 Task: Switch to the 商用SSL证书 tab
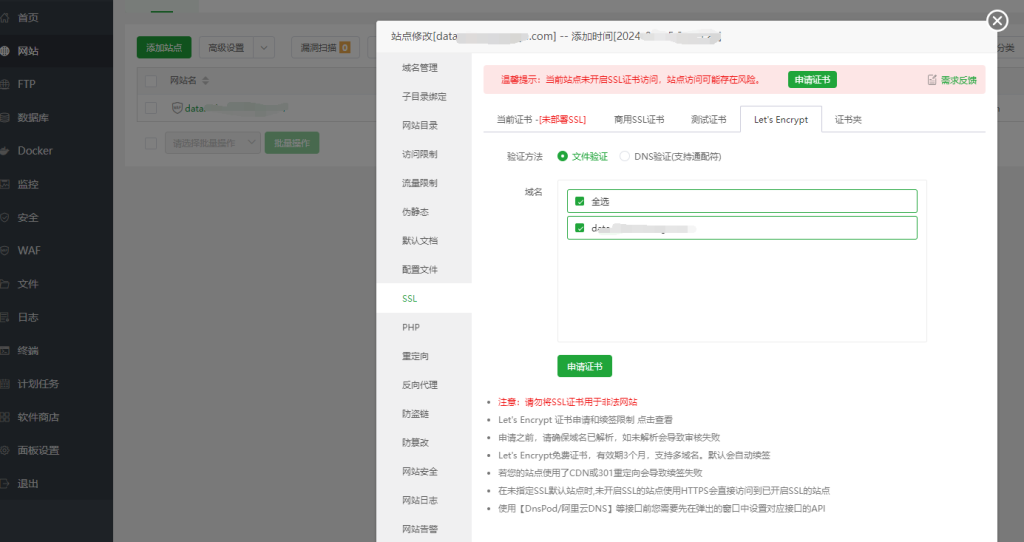coord(638,119)
